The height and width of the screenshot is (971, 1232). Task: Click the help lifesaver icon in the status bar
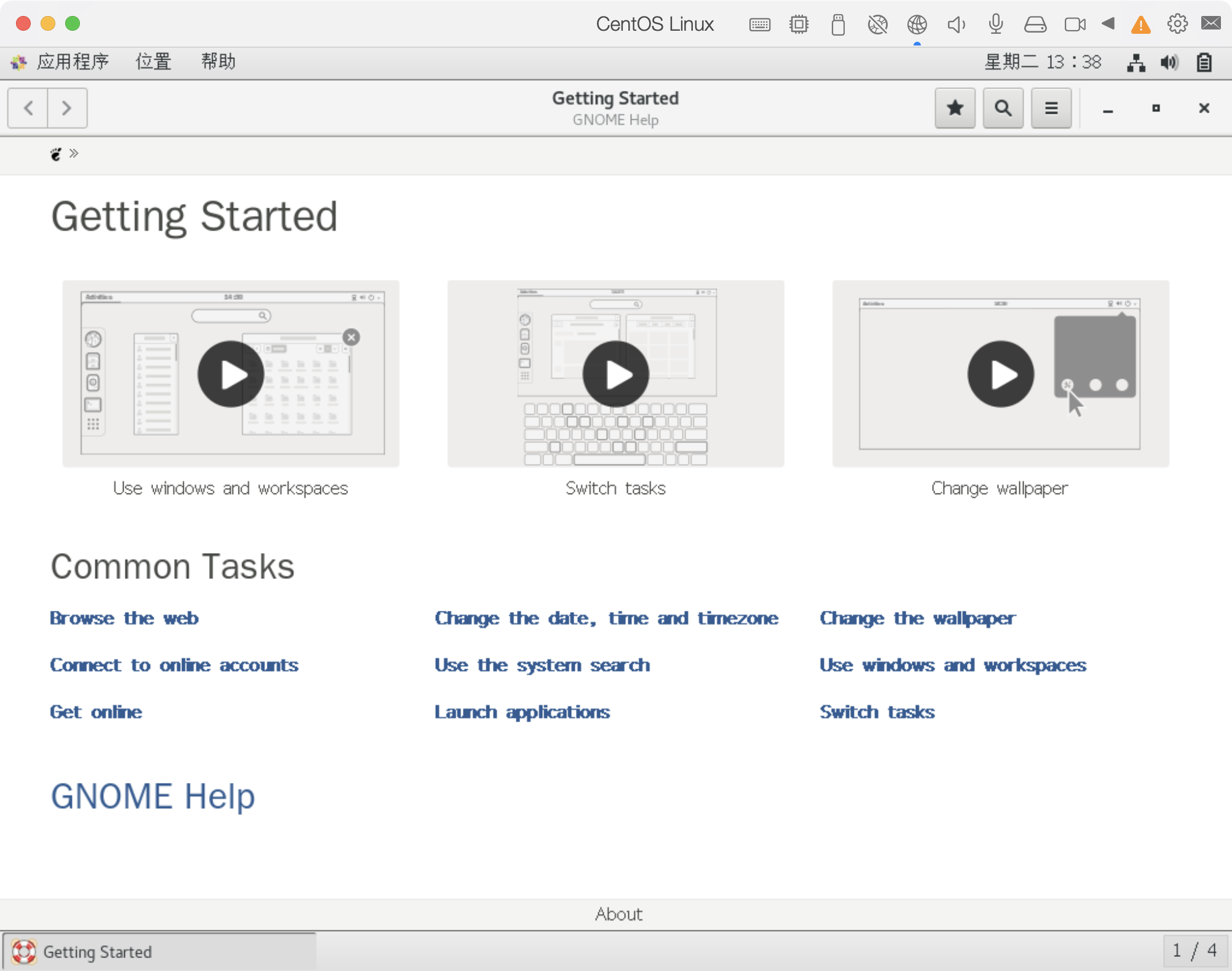(x=23, y=951)
